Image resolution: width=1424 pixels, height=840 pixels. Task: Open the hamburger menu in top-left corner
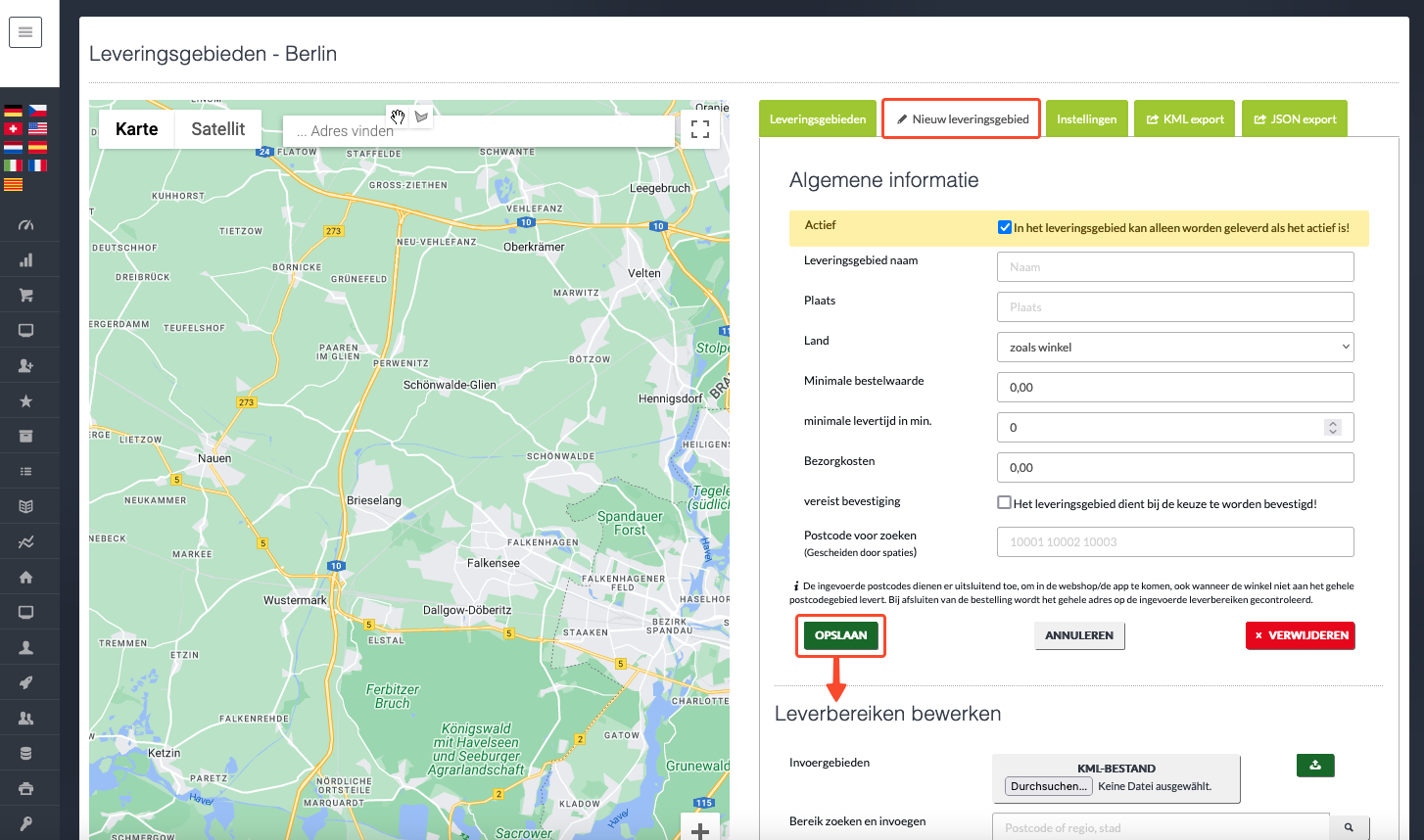25,32
